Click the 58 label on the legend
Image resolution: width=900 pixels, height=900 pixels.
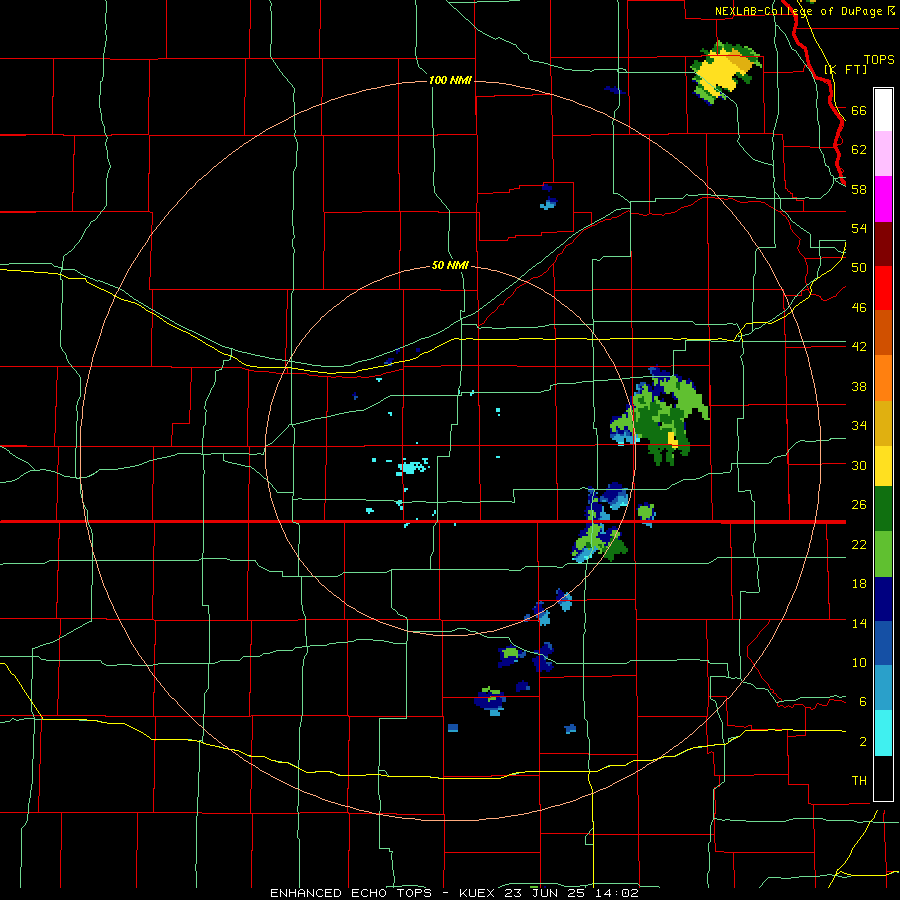click(x=859, y=189)
